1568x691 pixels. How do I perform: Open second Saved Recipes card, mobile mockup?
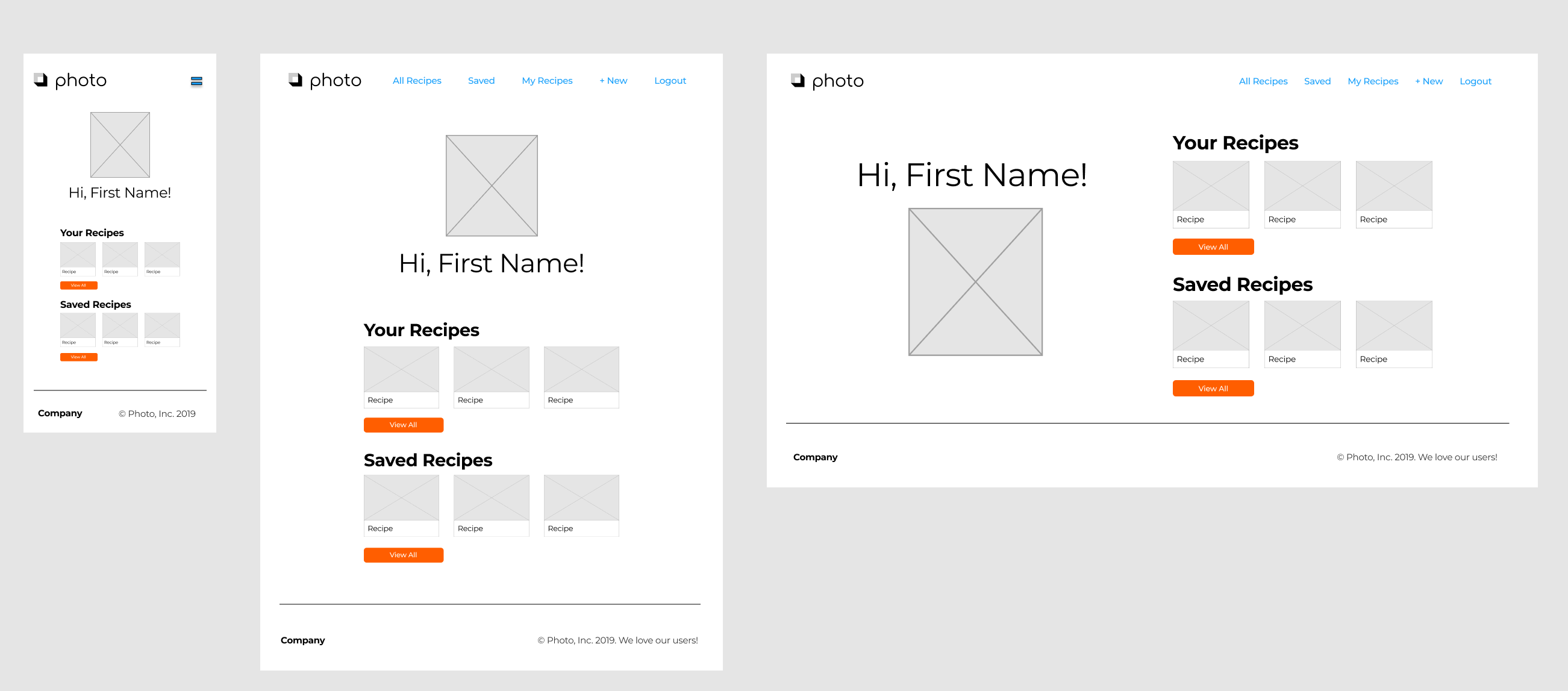(120, 330)
